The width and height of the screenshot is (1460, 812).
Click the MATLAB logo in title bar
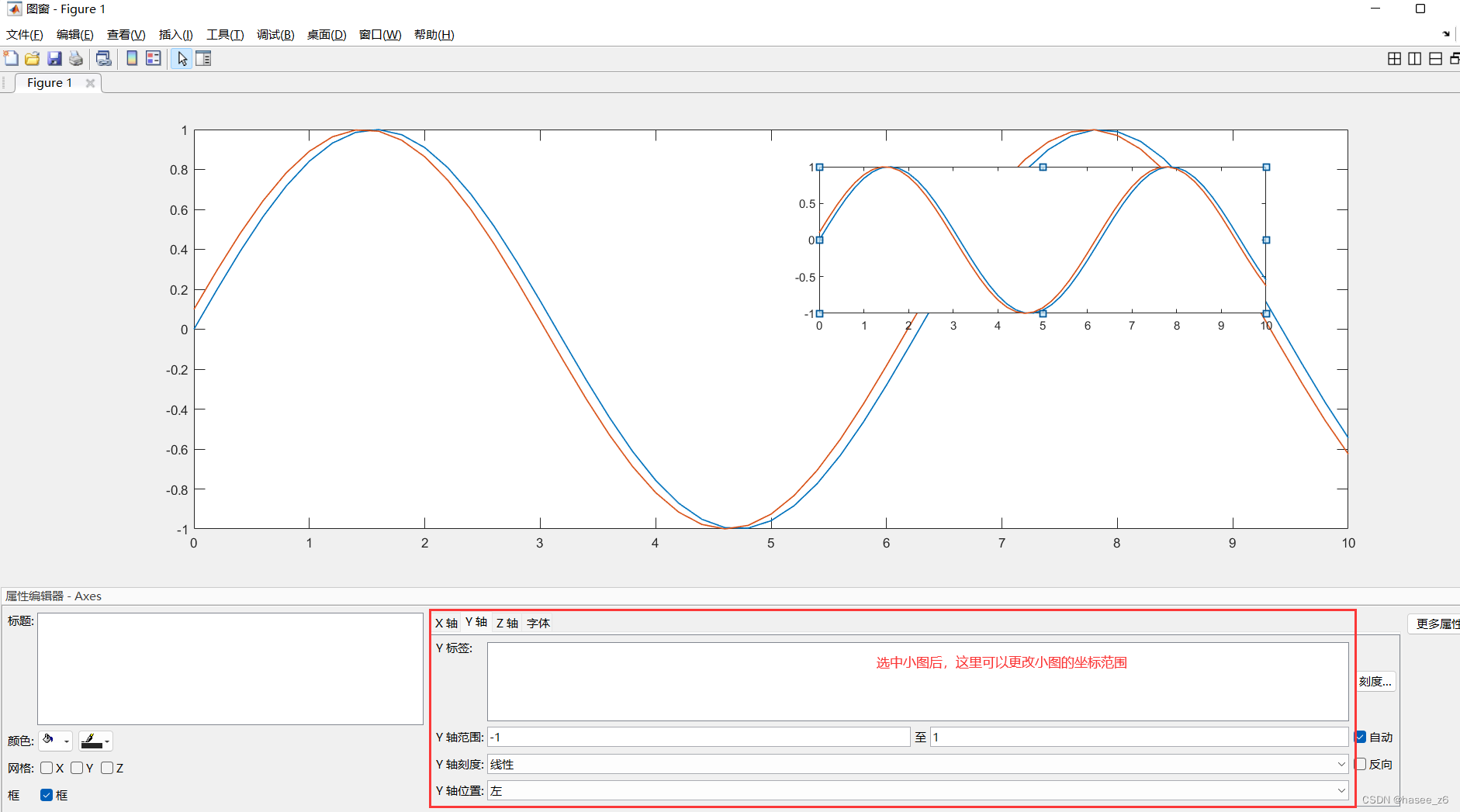click(x=14, y=9)
